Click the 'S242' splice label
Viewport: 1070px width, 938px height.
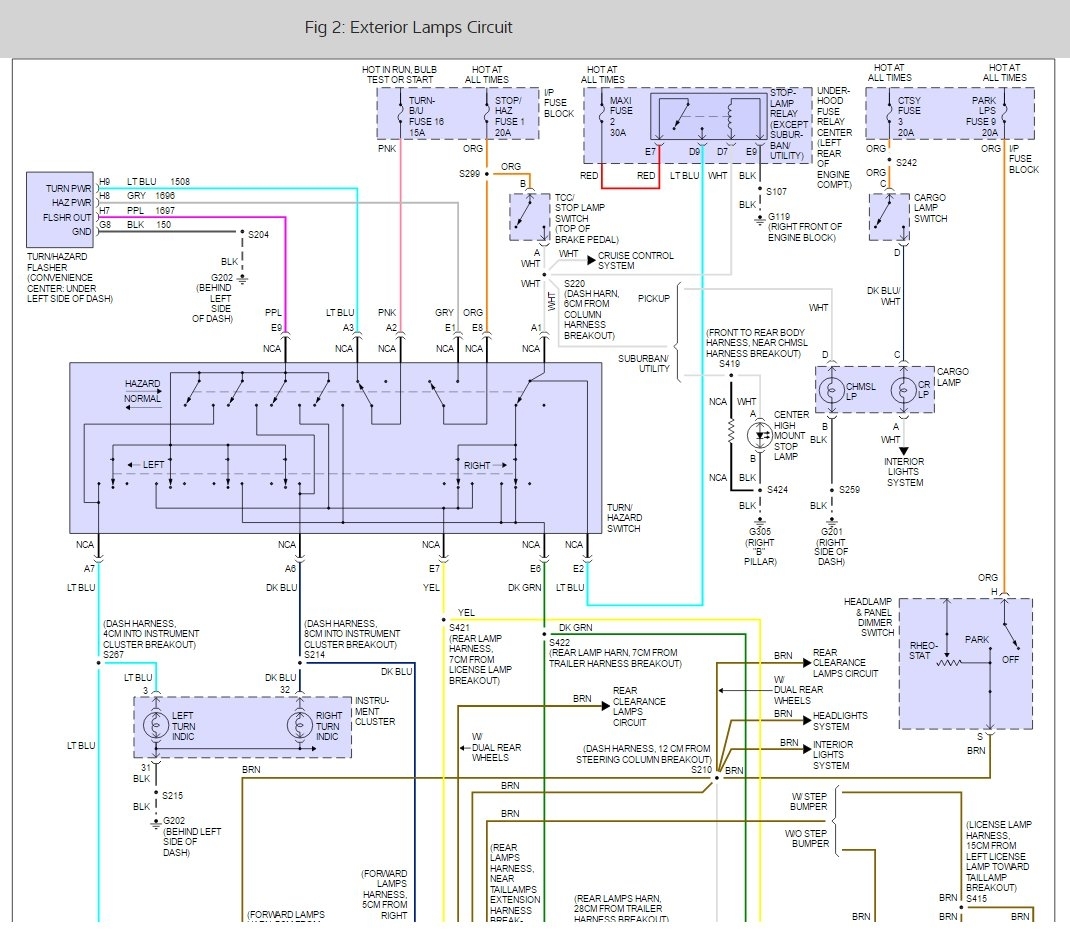tap(907, 163)
